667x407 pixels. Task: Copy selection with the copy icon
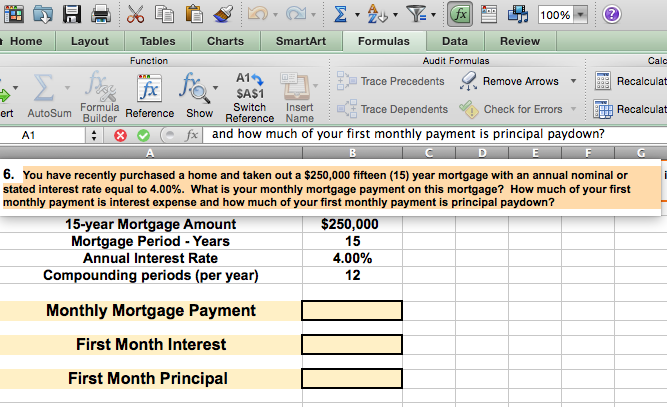[x=164, y=14]
